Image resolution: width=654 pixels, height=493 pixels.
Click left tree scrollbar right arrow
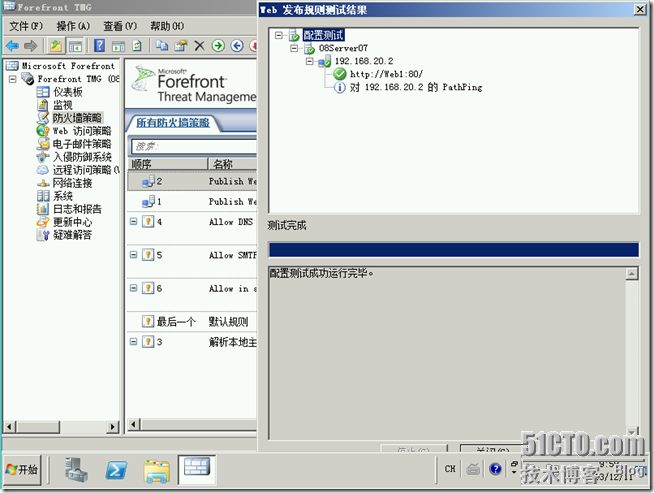pos(112,427)
